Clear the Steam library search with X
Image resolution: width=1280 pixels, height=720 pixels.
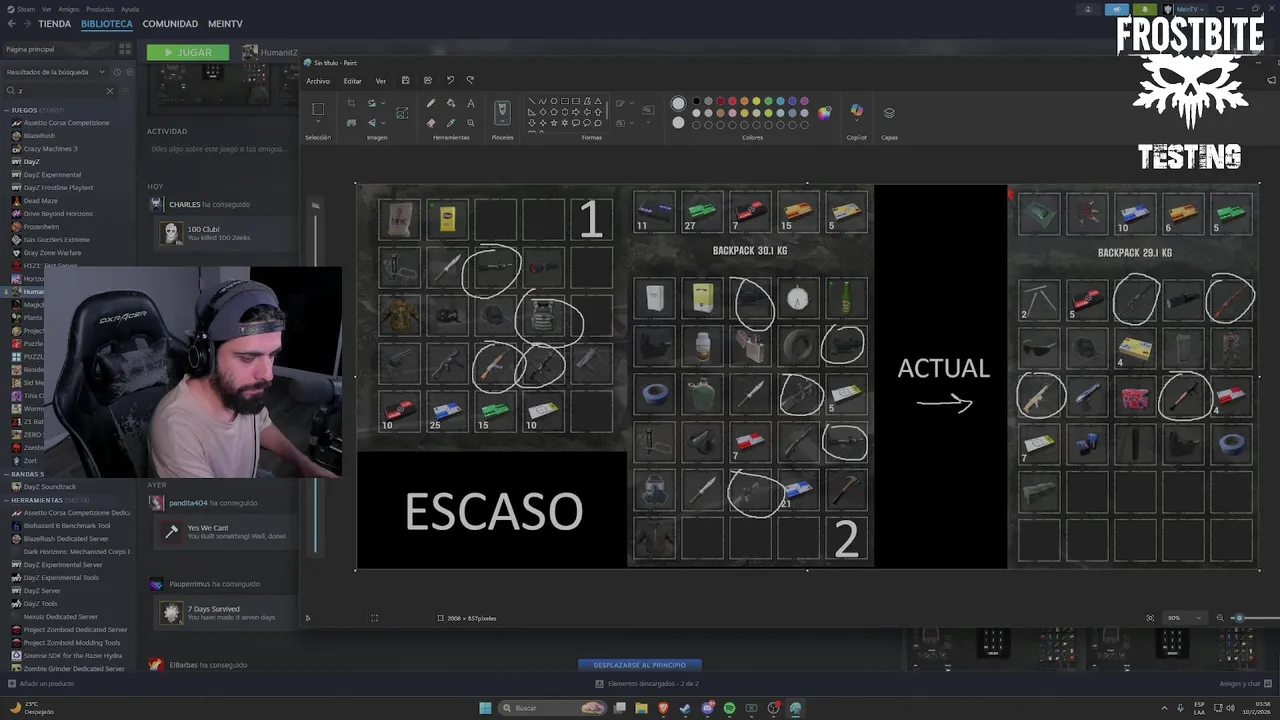[110, 91]
